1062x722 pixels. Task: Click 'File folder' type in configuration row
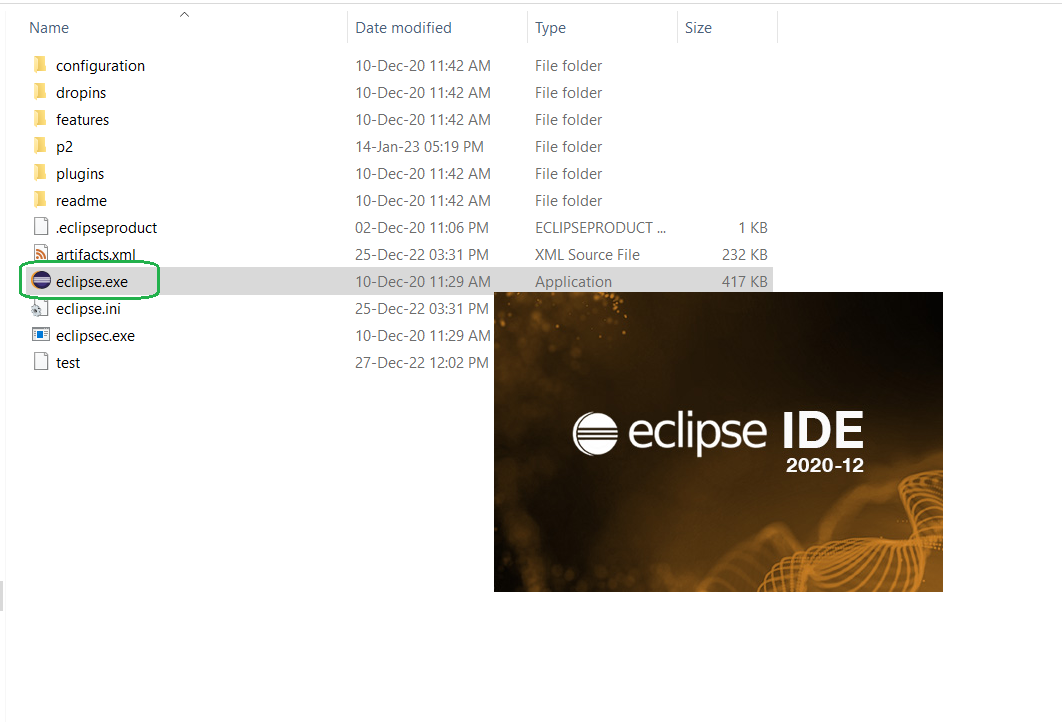click(568, 66)
